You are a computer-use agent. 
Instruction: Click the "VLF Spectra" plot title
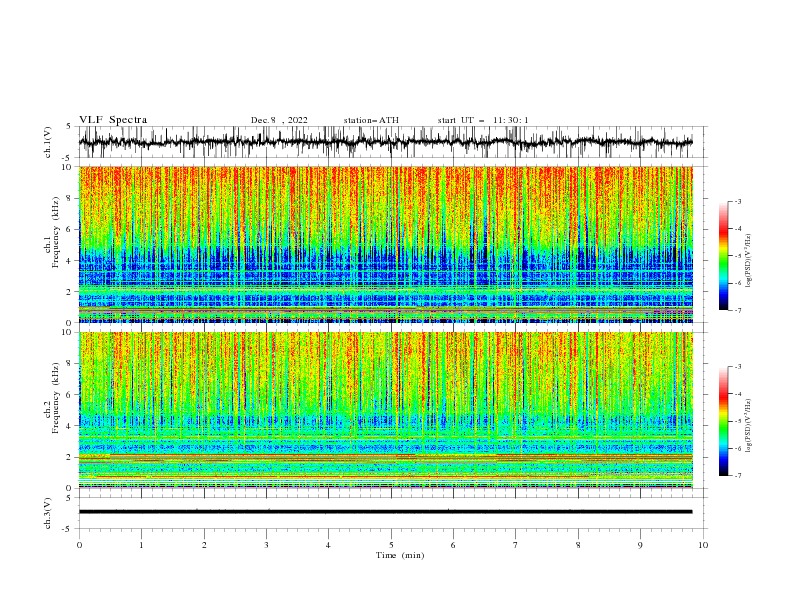113,120
